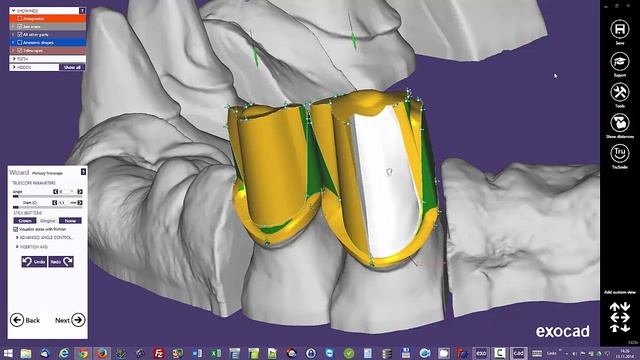Screen dimensions: 640x360
Task: Open Windows Start button
Action: [8, 353]
